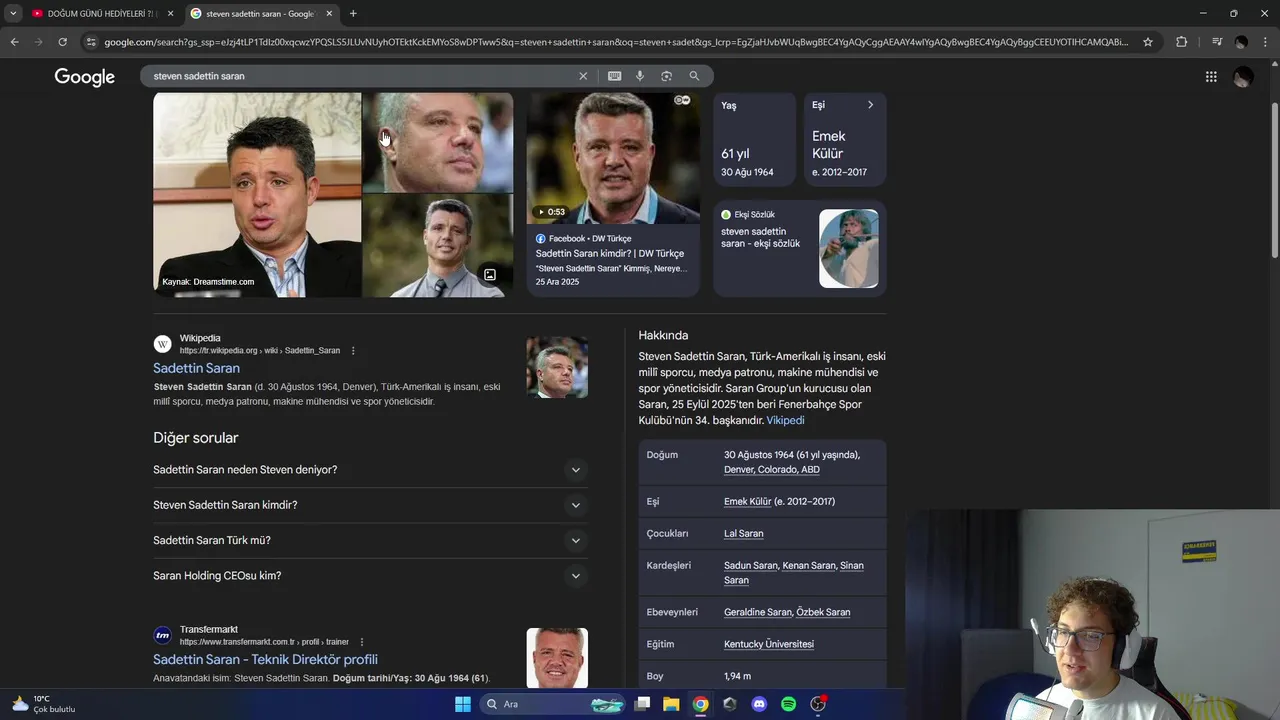
Task: Open Google account avatar on the page
Action: coord(1243,77)
